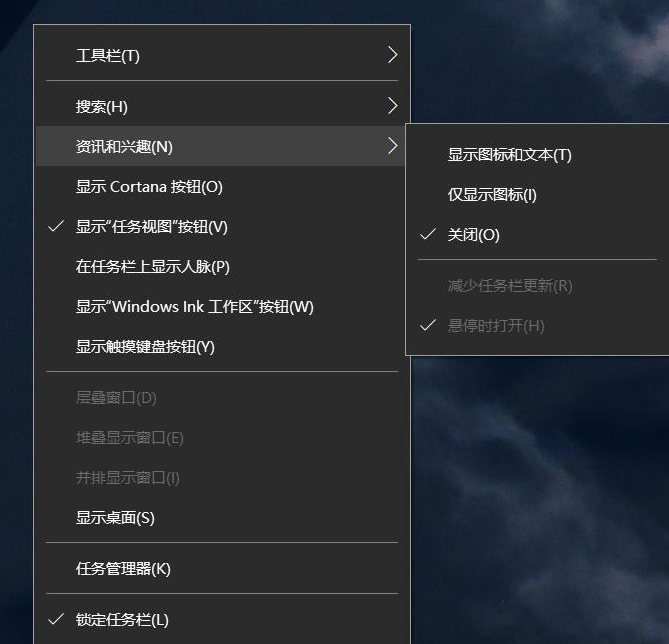The height and width of the screenshot is (644, 669).
Task: Toggle the 锁定任务栏(L) checkmark
Action: point(56,620)
